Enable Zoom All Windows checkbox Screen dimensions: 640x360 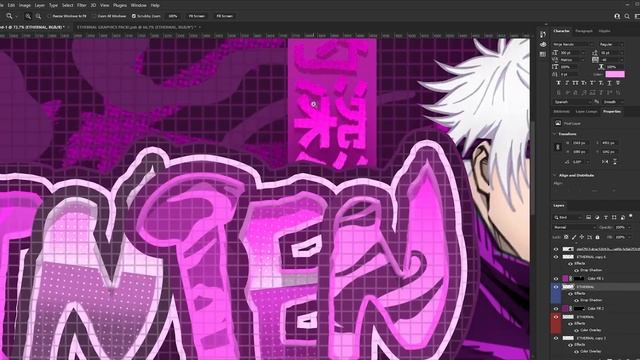point(94,16)
